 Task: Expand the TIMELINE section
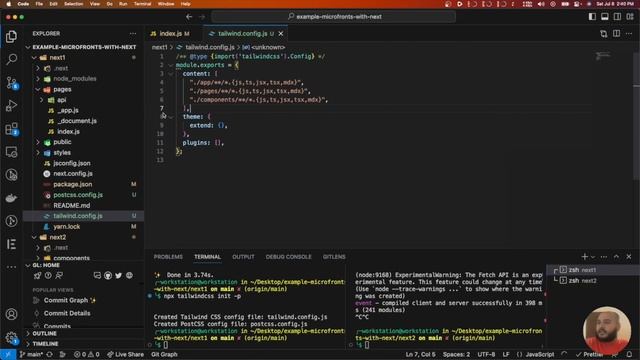[x=45, y=344]
